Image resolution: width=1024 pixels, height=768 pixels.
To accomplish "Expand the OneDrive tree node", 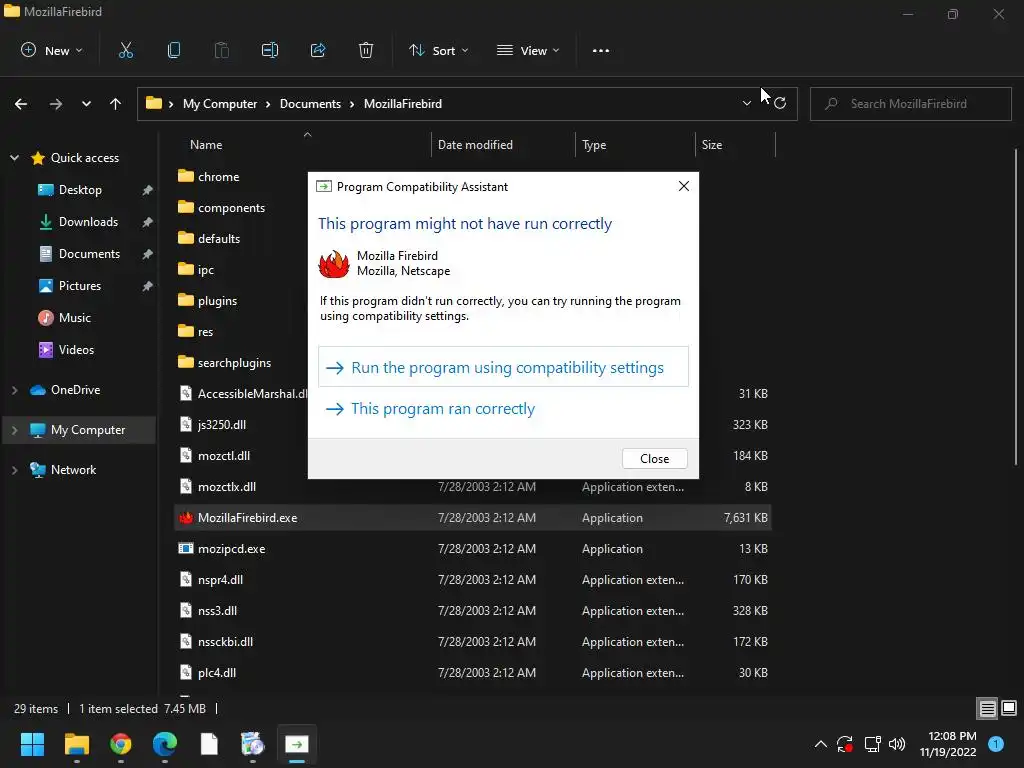I will coord(14,390).
